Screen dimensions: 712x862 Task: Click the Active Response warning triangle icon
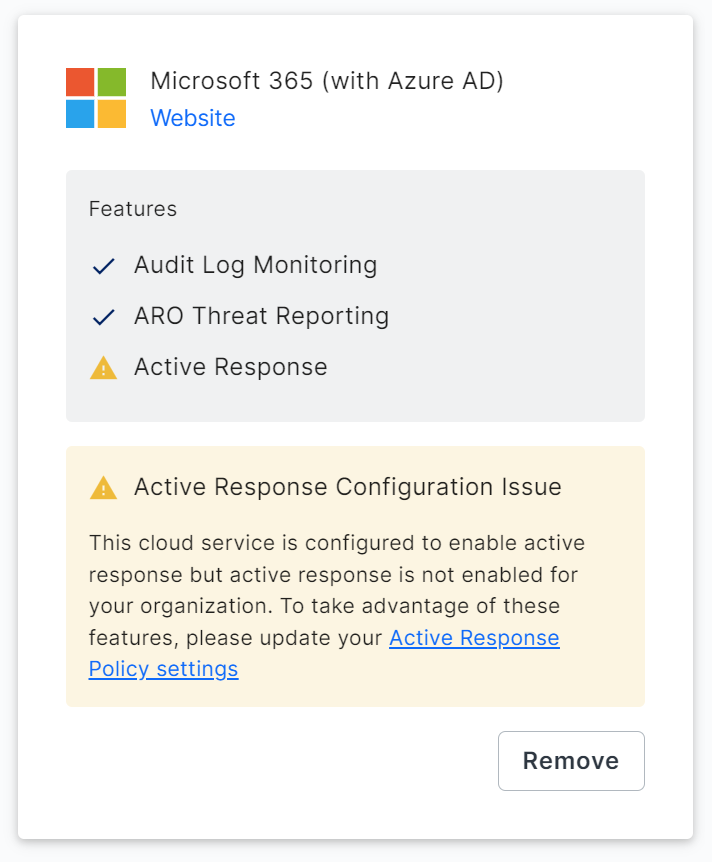click(x=103, y=368)
